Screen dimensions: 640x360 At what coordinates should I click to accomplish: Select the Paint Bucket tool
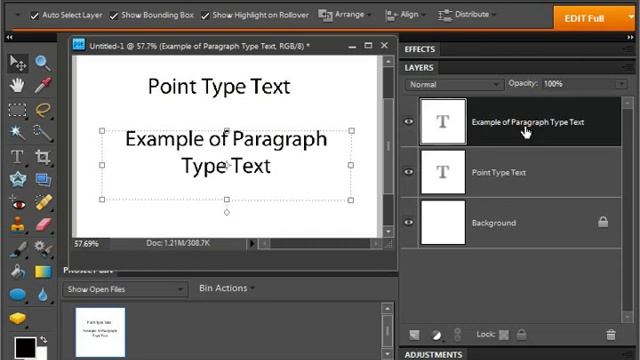pos(18,271)
